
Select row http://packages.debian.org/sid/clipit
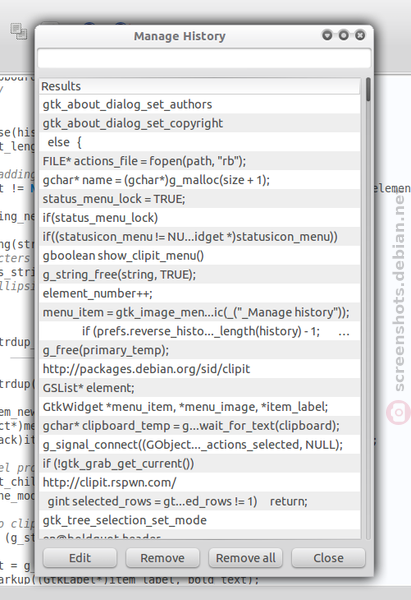coord(200,369)
